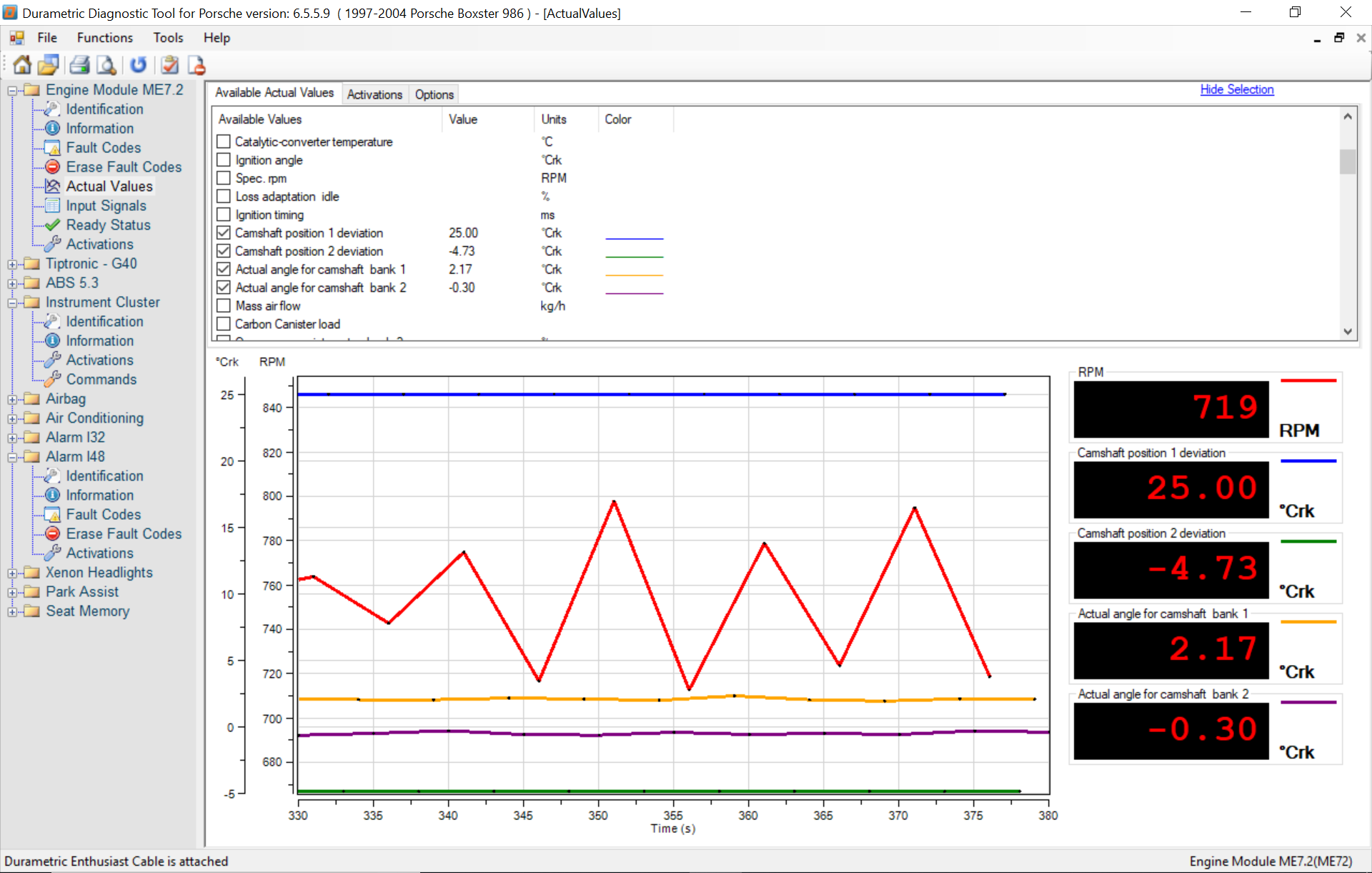Screen dimensions: 1372x873
Task: Open print preview magnifier icon
Action: click(x=106, y=65)
